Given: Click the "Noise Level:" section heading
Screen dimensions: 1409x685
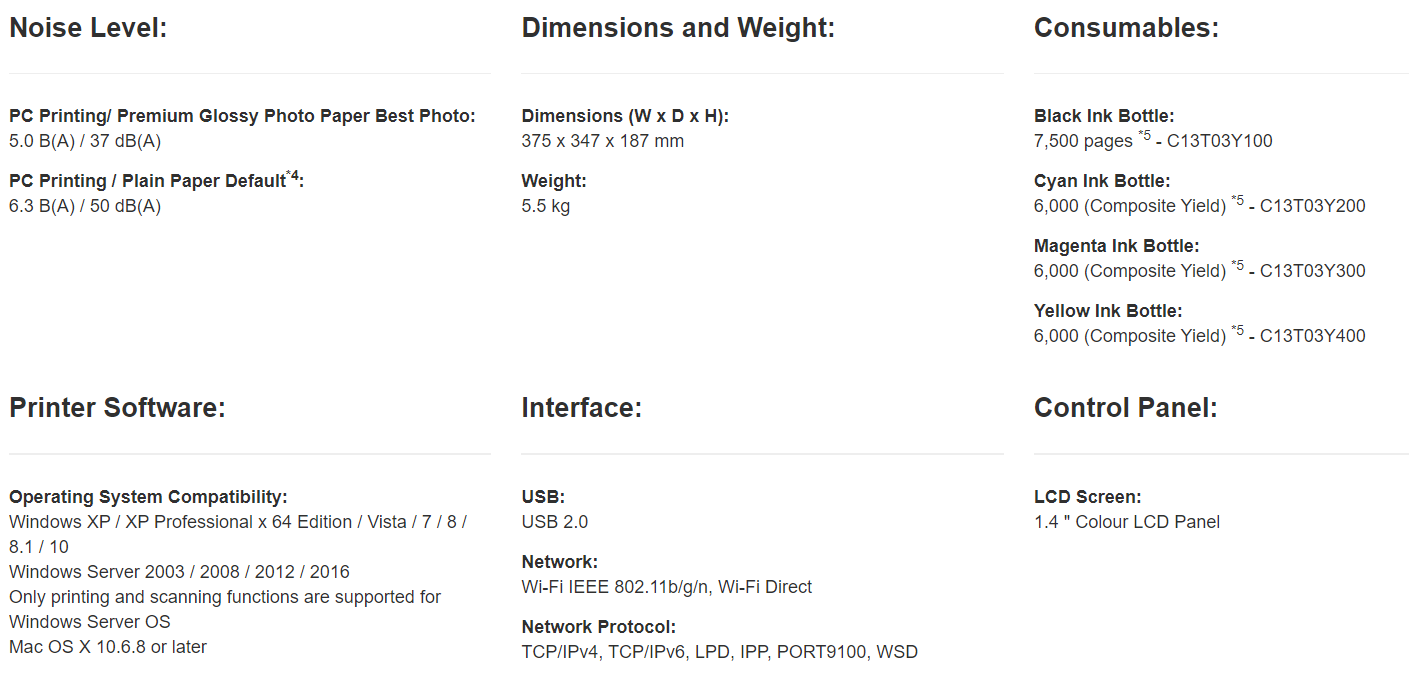Looking at the screenshot, I should click(x=88, y=28).
